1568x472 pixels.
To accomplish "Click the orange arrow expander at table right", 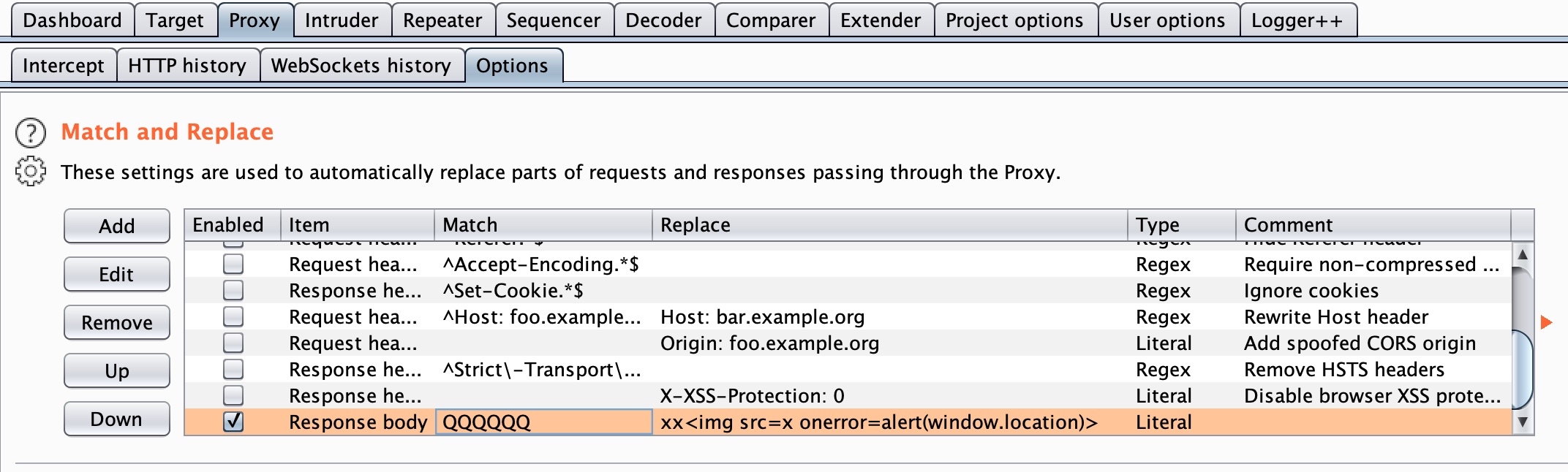I will click(x=1546, y=322).
